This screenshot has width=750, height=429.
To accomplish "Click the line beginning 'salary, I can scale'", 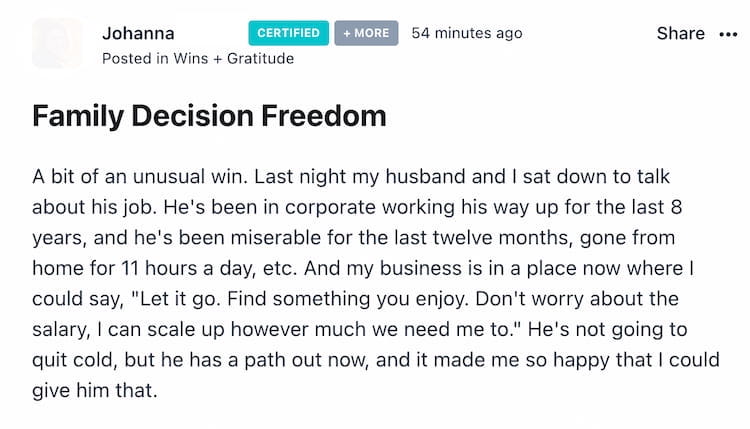I will tap(360, 330).
